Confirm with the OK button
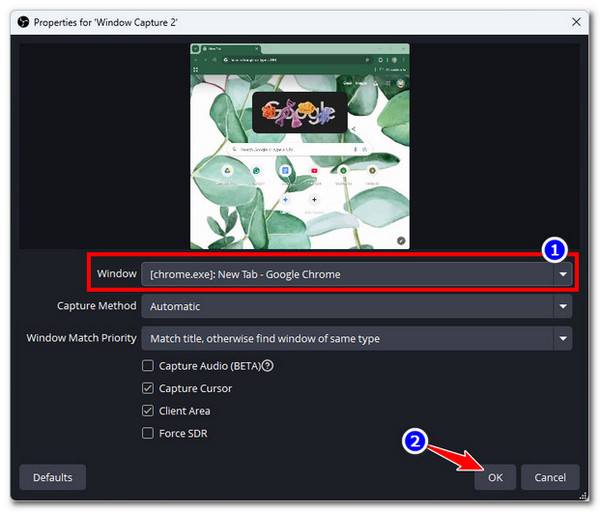600x512 pixels. point(495,477)
